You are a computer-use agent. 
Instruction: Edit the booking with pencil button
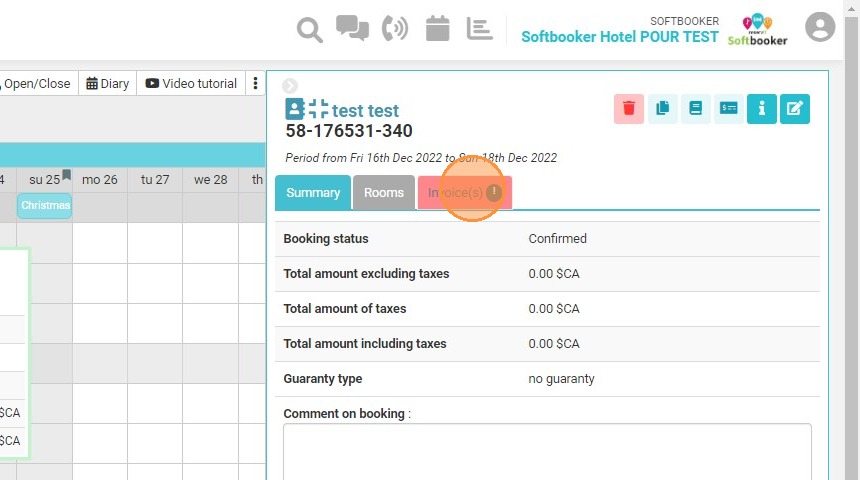point(795,109)
